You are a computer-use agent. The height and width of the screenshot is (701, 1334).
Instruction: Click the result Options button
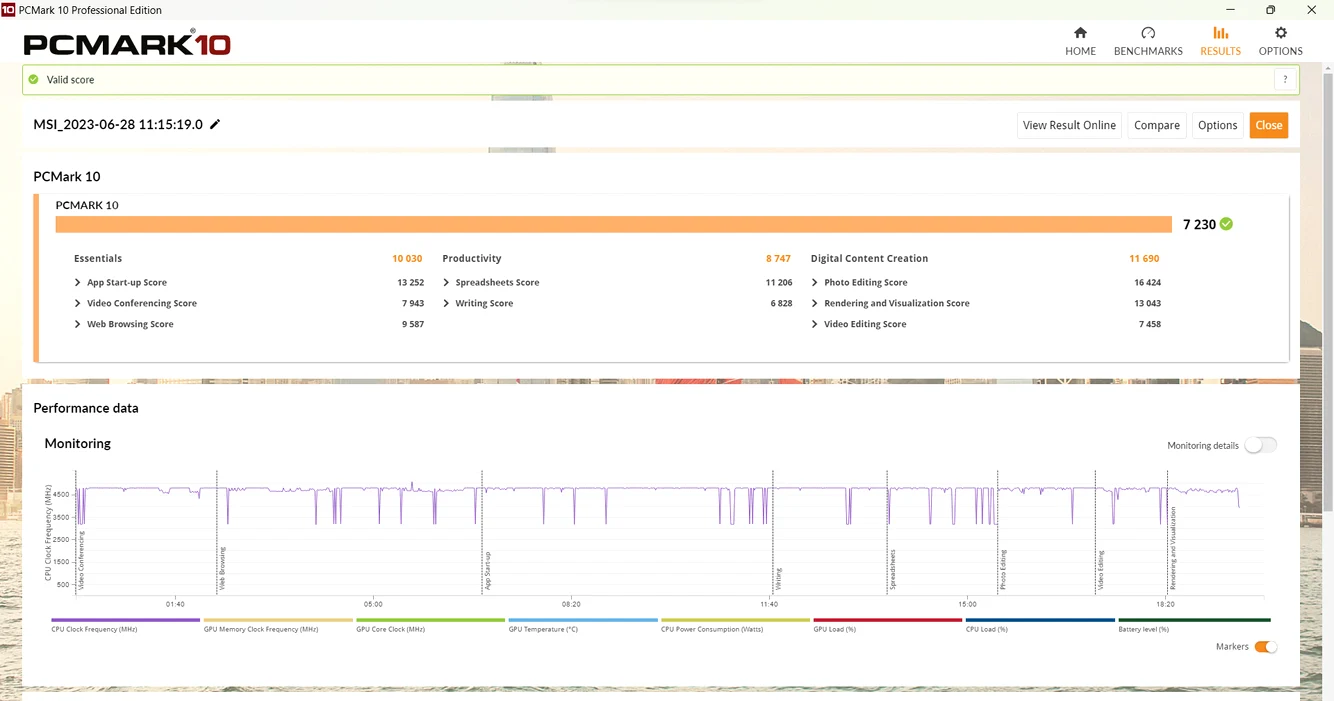pos(1217,125)
